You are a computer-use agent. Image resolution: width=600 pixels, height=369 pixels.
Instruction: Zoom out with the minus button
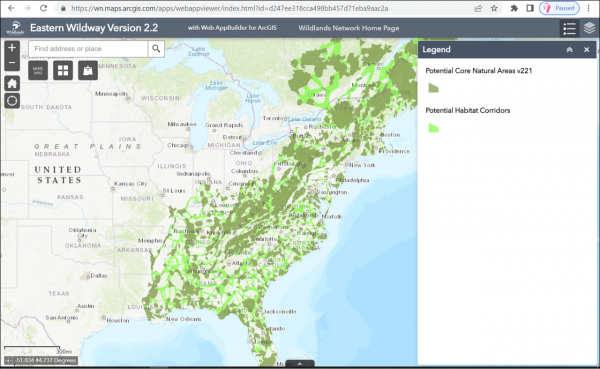pos(12,63)
